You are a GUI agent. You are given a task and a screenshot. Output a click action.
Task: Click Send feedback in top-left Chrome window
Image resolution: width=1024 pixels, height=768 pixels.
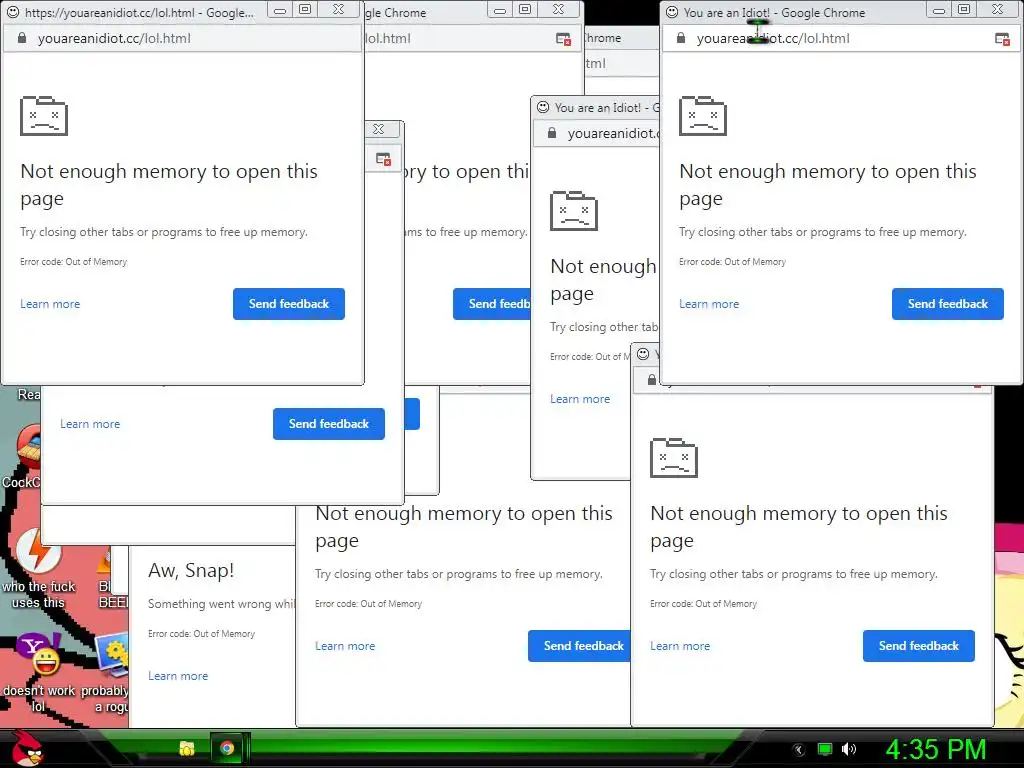click(289, 304)
